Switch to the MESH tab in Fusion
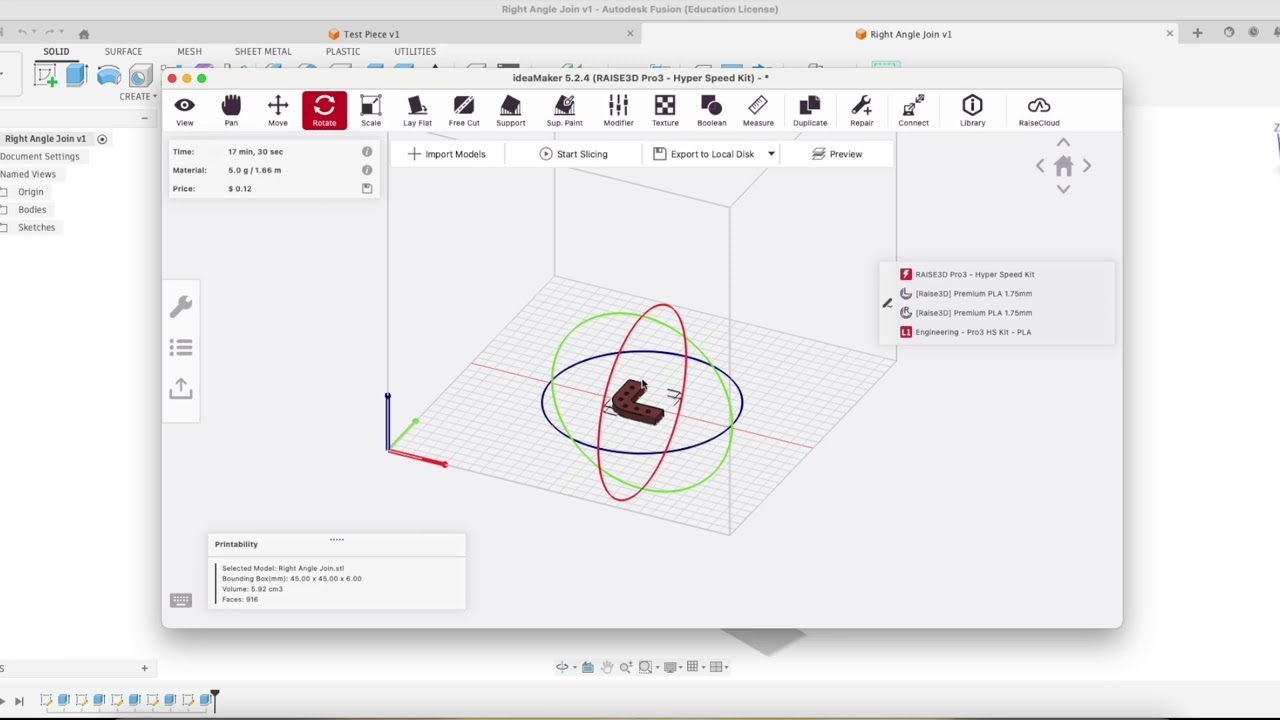 pos(189,51)
